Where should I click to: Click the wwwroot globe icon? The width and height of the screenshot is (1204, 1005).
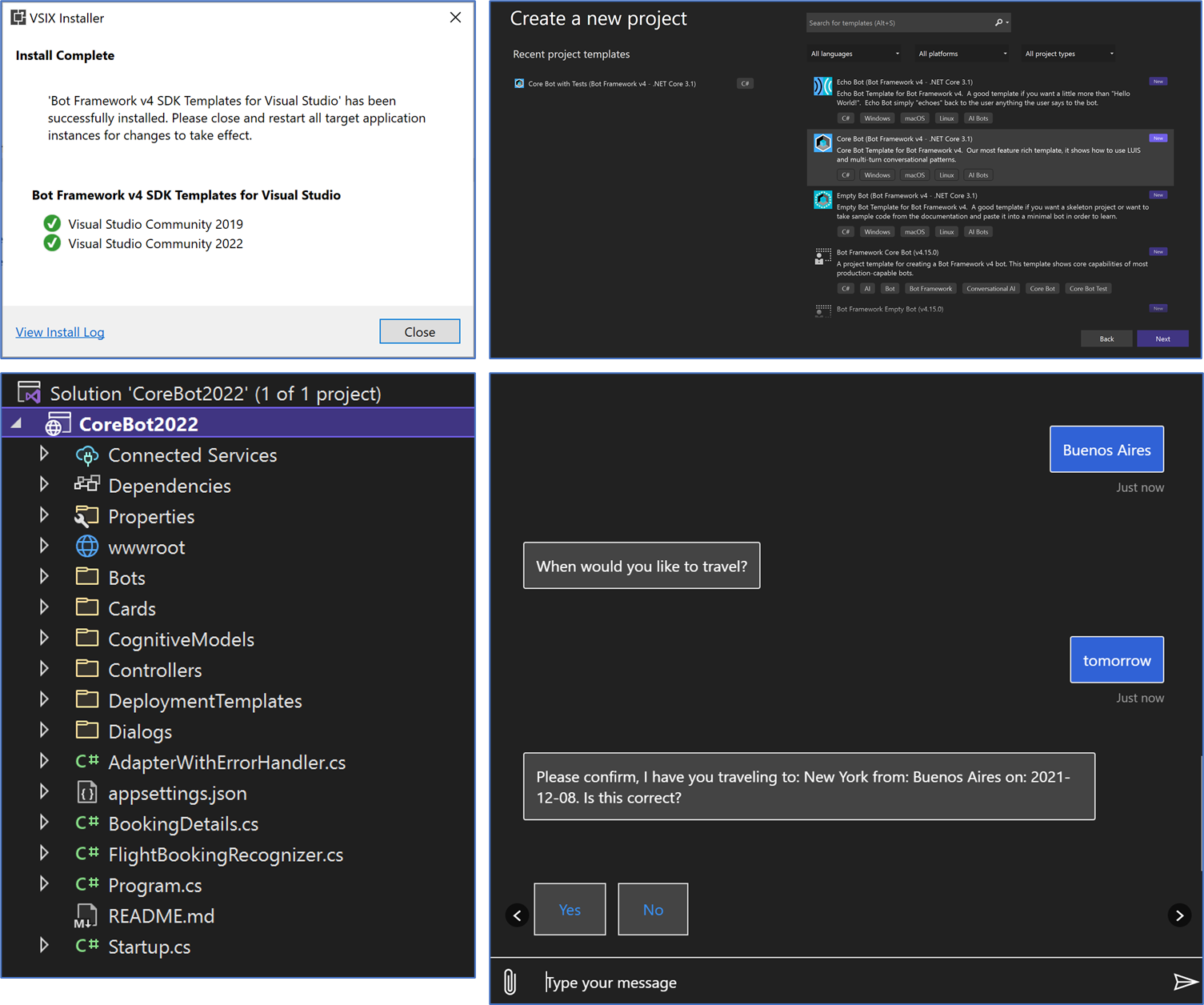click(87, 547)
